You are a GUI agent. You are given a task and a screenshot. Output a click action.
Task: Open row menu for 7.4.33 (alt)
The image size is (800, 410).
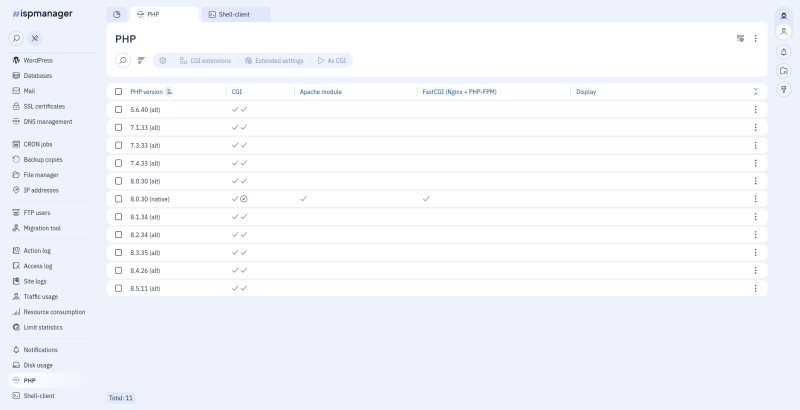756,163
